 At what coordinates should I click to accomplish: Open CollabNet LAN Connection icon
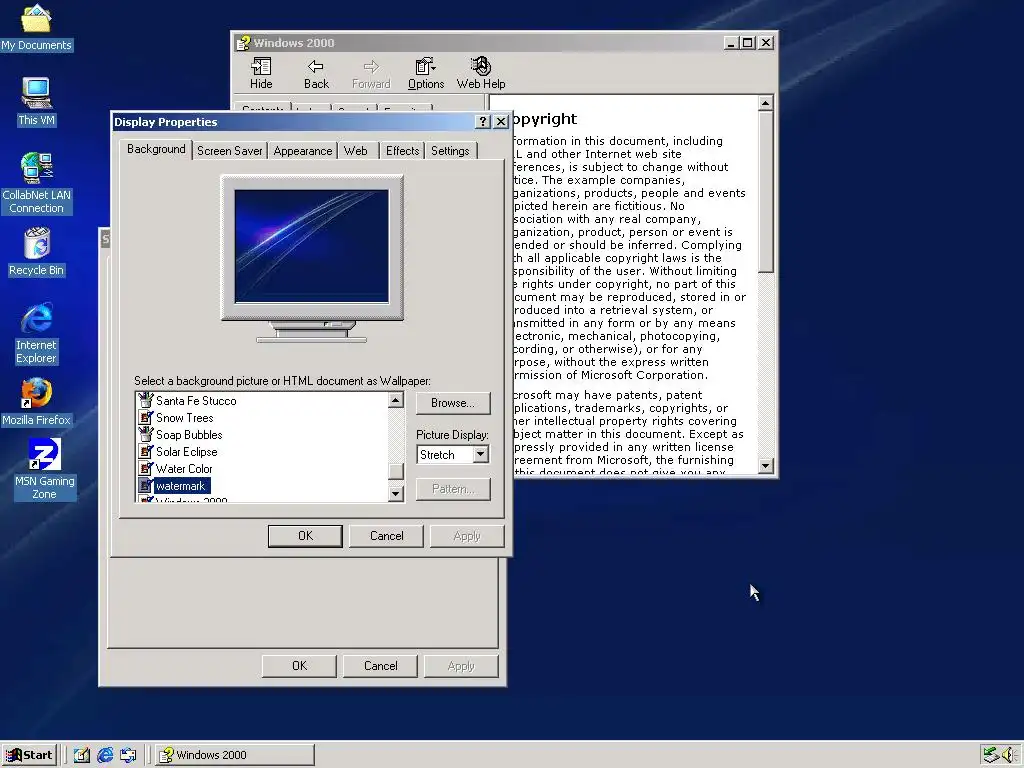(x=36, y=182)
